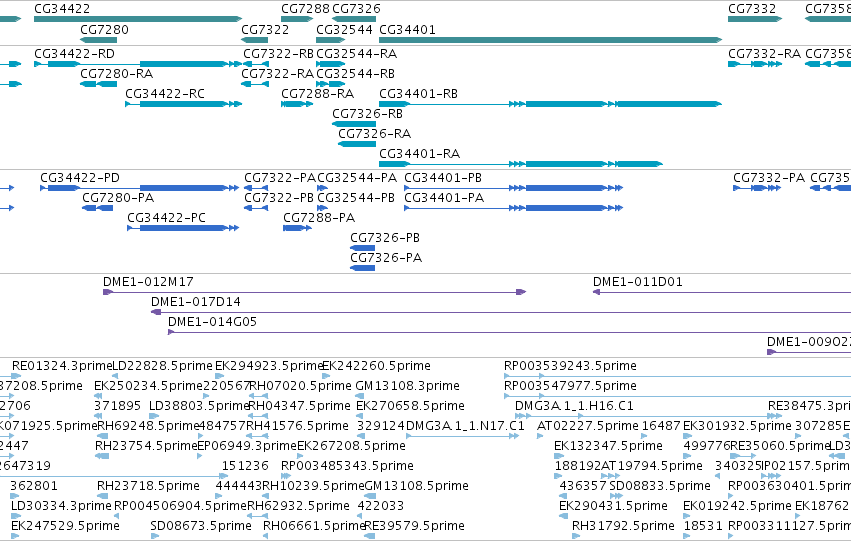Click the GM13108.5prime EST

(370, 496)
